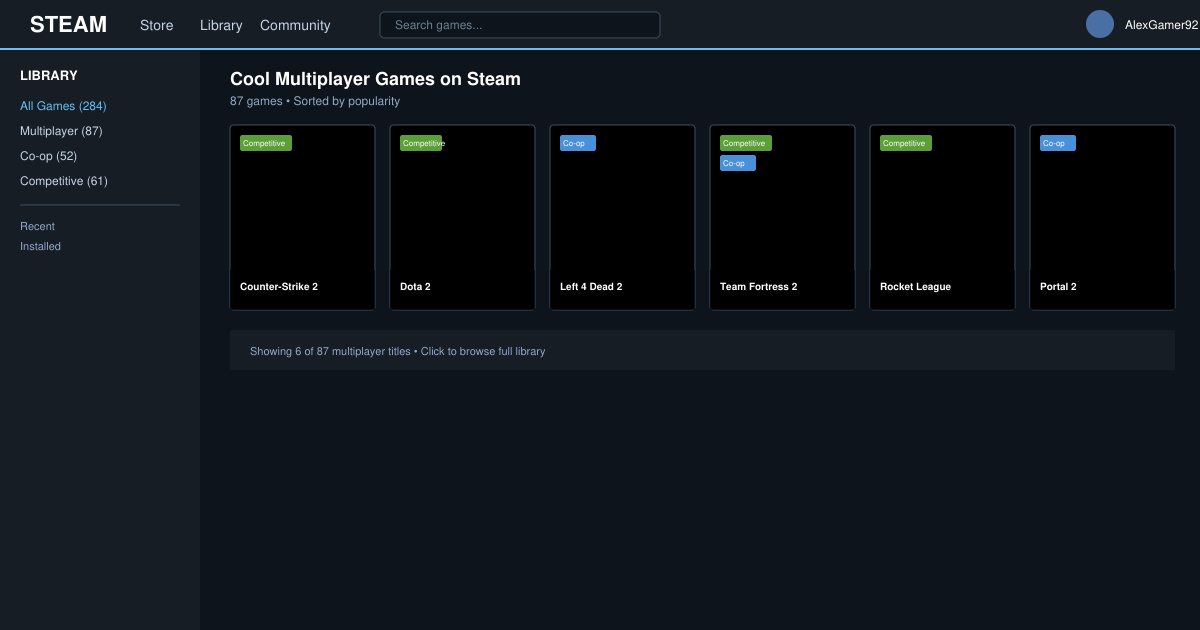Click the Cool Multiplayer Games on Steam heading
The width and height of the screenshot is (1200, 630).
(x=375, y=79)
